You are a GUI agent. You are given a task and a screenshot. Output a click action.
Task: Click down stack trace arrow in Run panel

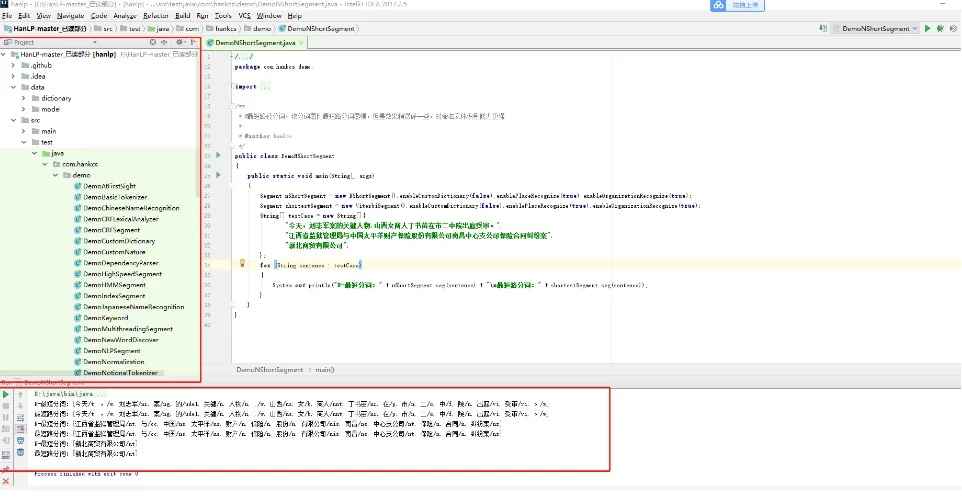coord(20,406)
